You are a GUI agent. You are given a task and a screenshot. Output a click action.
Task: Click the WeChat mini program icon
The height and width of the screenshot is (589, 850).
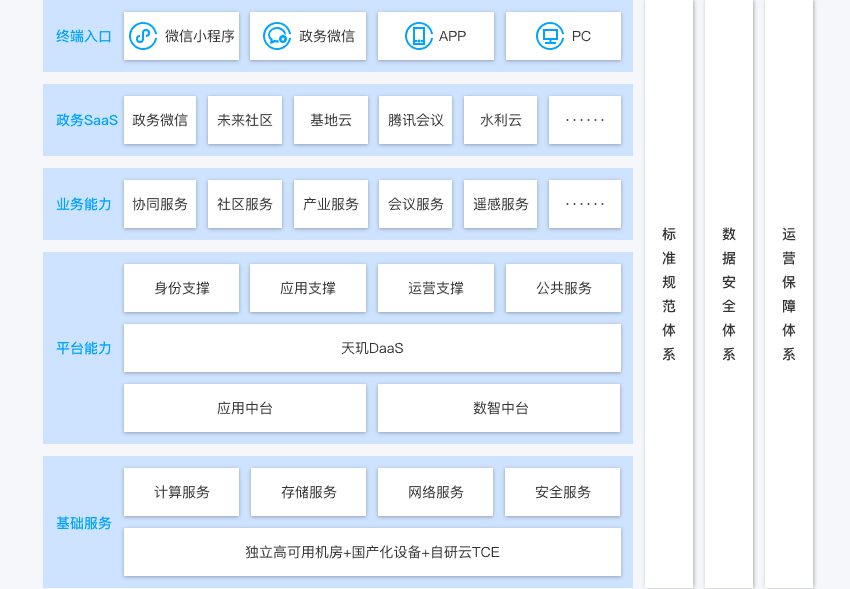coord(143,36)
